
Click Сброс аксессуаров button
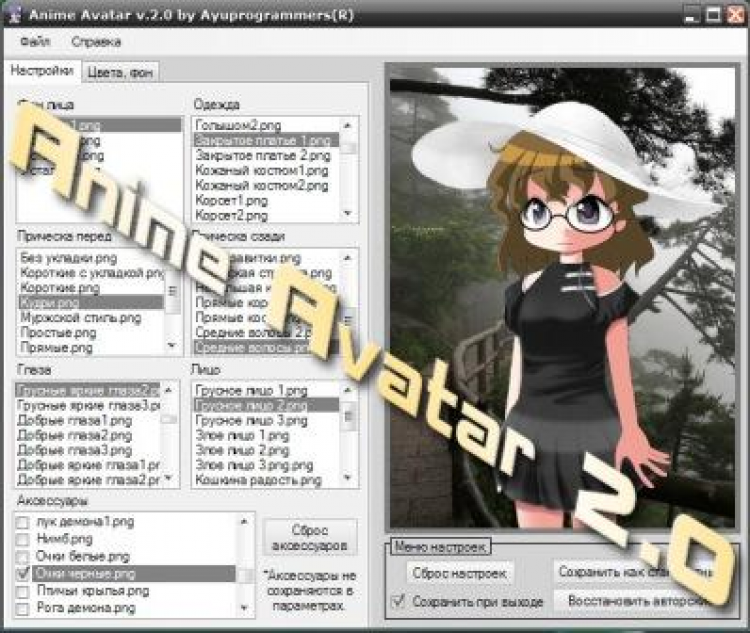point(310,538)
